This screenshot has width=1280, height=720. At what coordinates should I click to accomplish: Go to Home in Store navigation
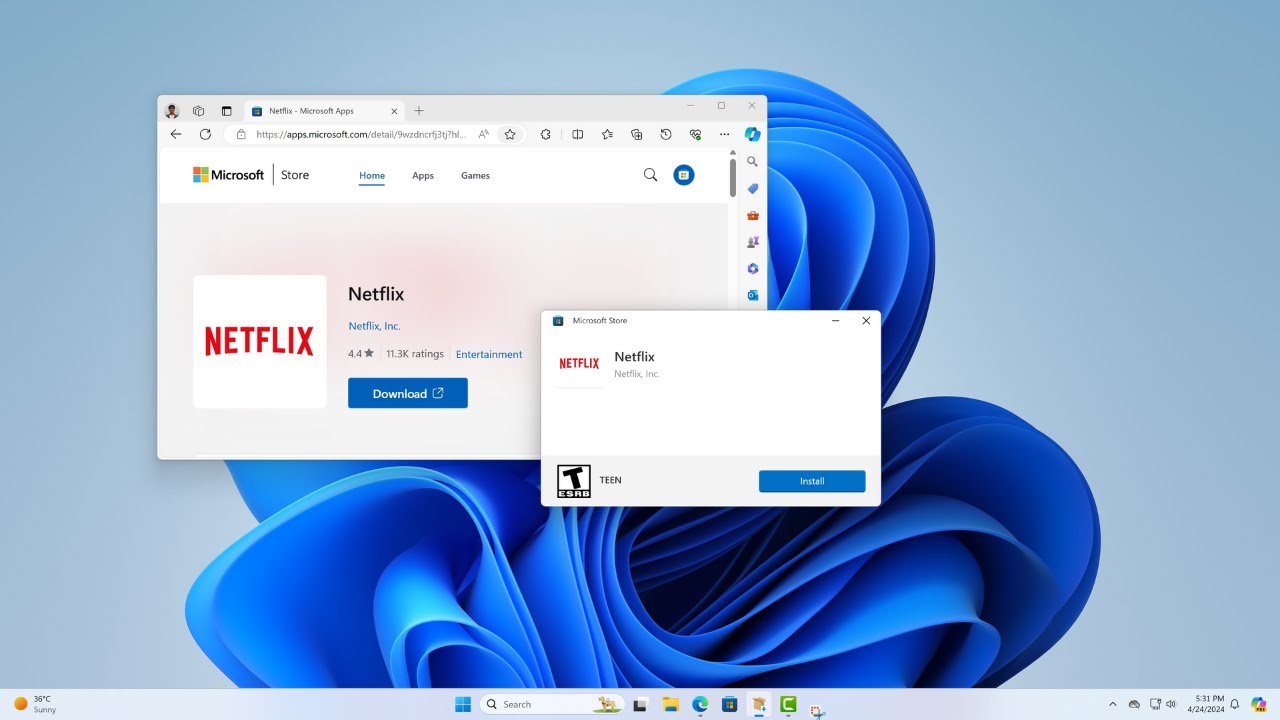click(x=372, y=176)
